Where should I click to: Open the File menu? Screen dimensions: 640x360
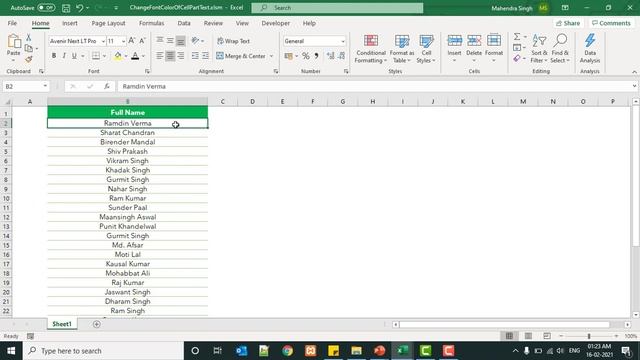12,23
